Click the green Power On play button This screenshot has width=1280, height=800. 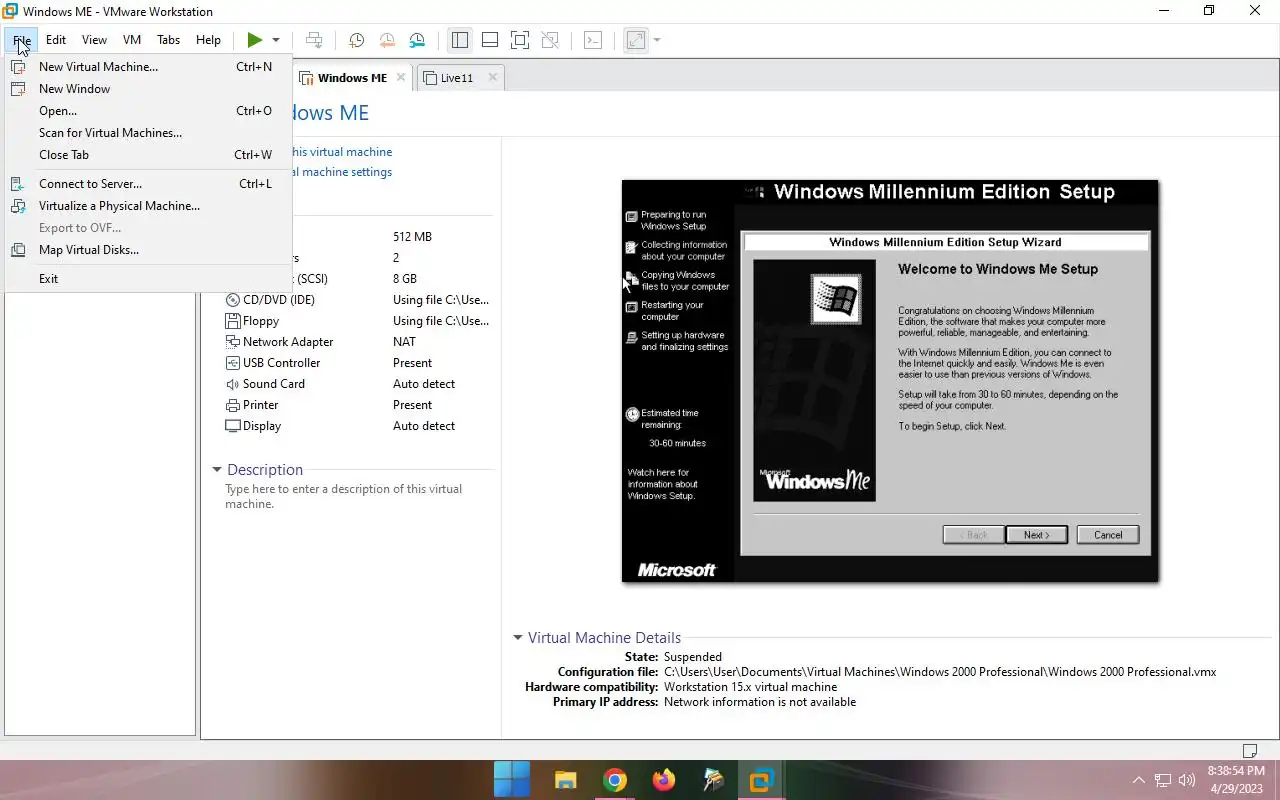coord(255,40)
